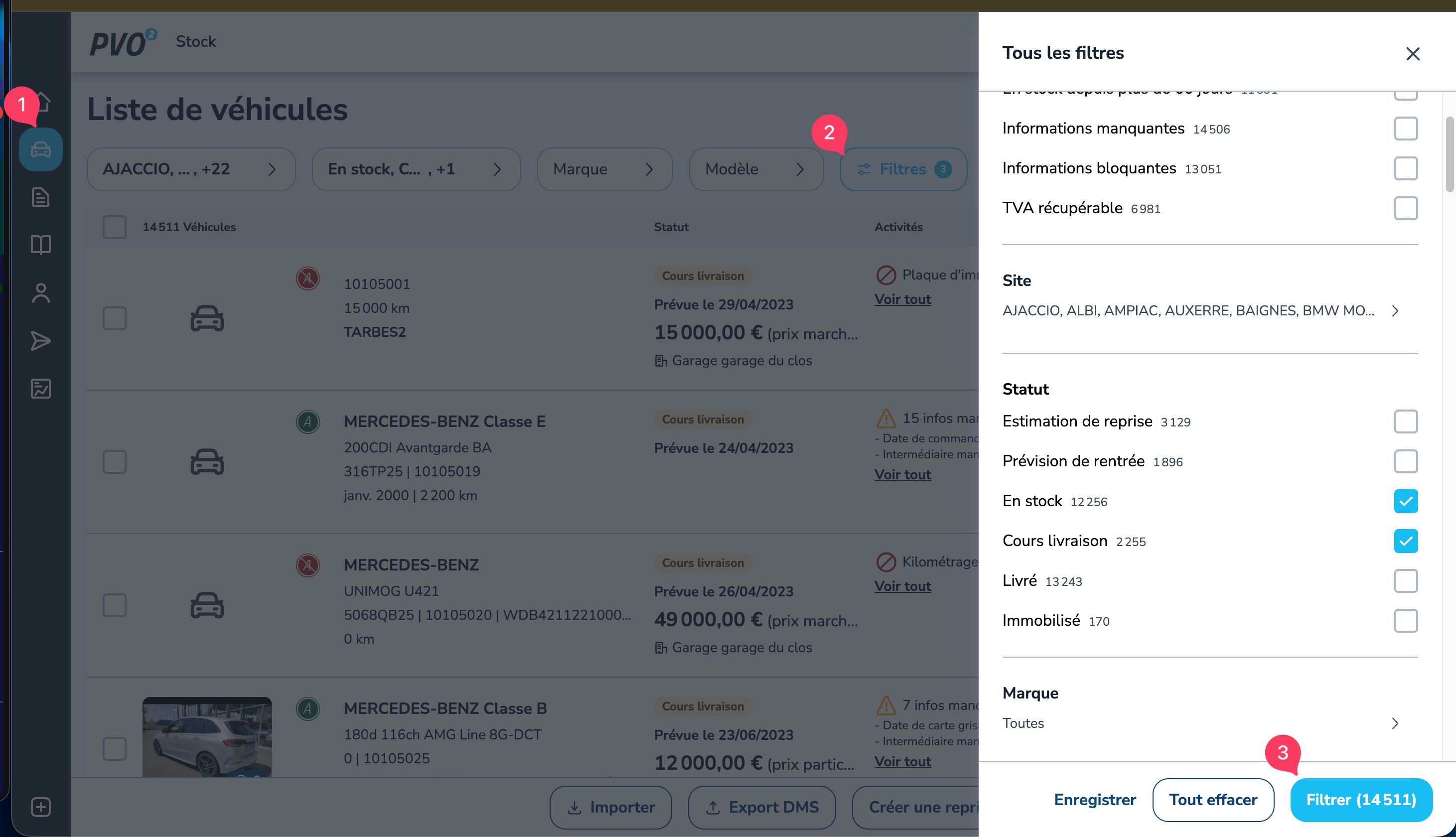Open the En stock, C..., +1 status dropdown
The height and width of the screenshot is (837, 1456).
[x=416, y=169]
